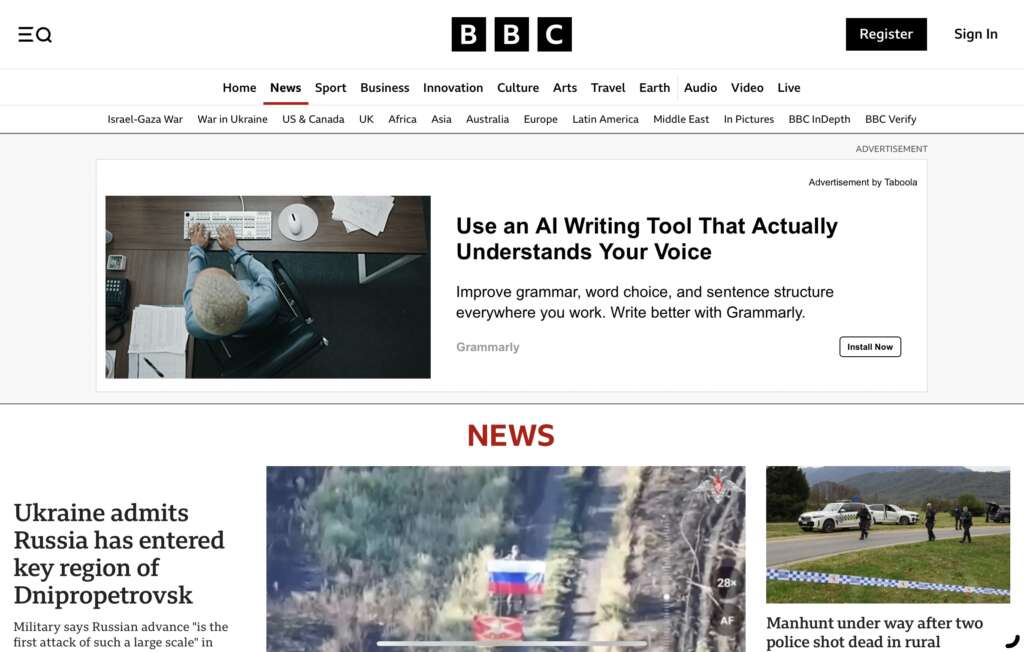Click Install Now in Grammarly ad
Screen dimensions: 1024x652
coord(870,347)
